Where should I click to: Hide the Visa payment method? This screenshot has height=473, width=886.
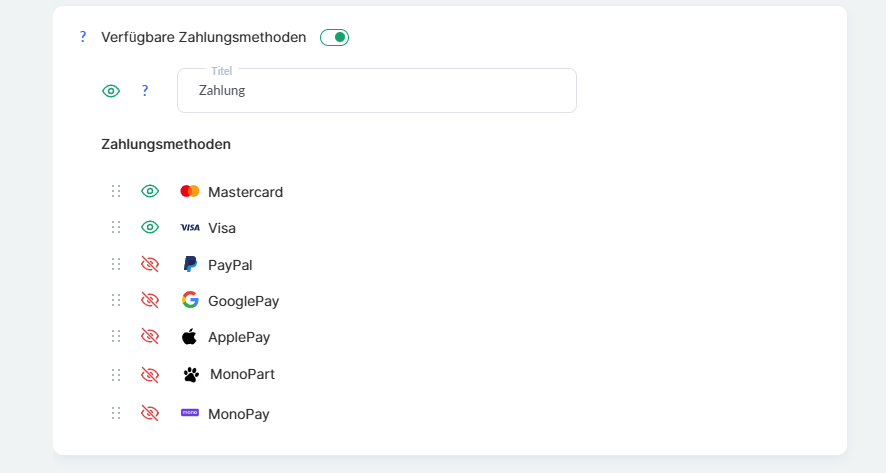tap(150, 227)
